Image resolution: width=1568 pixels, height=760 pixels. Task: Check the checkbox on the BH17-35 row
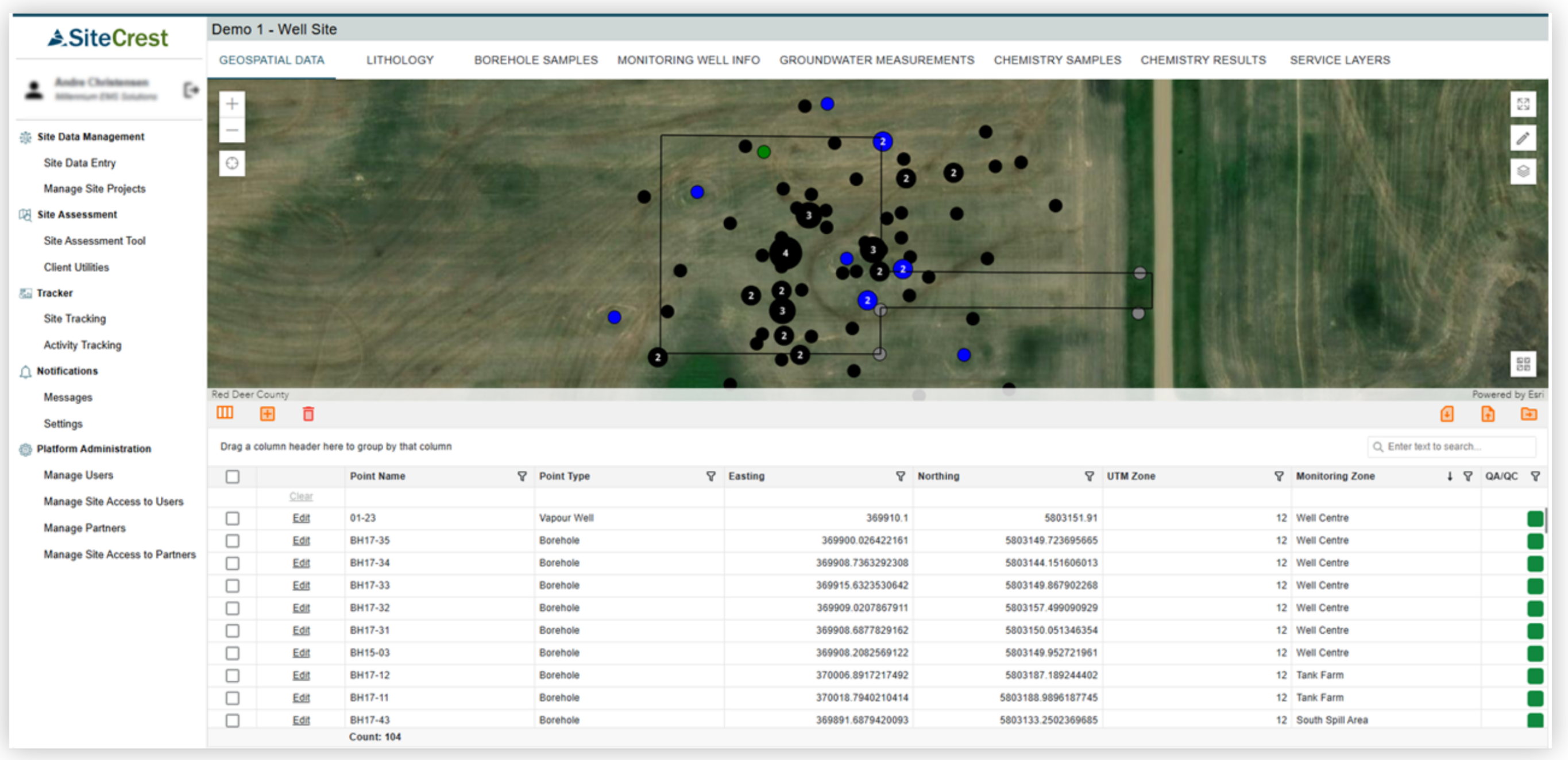click(232, 540)
